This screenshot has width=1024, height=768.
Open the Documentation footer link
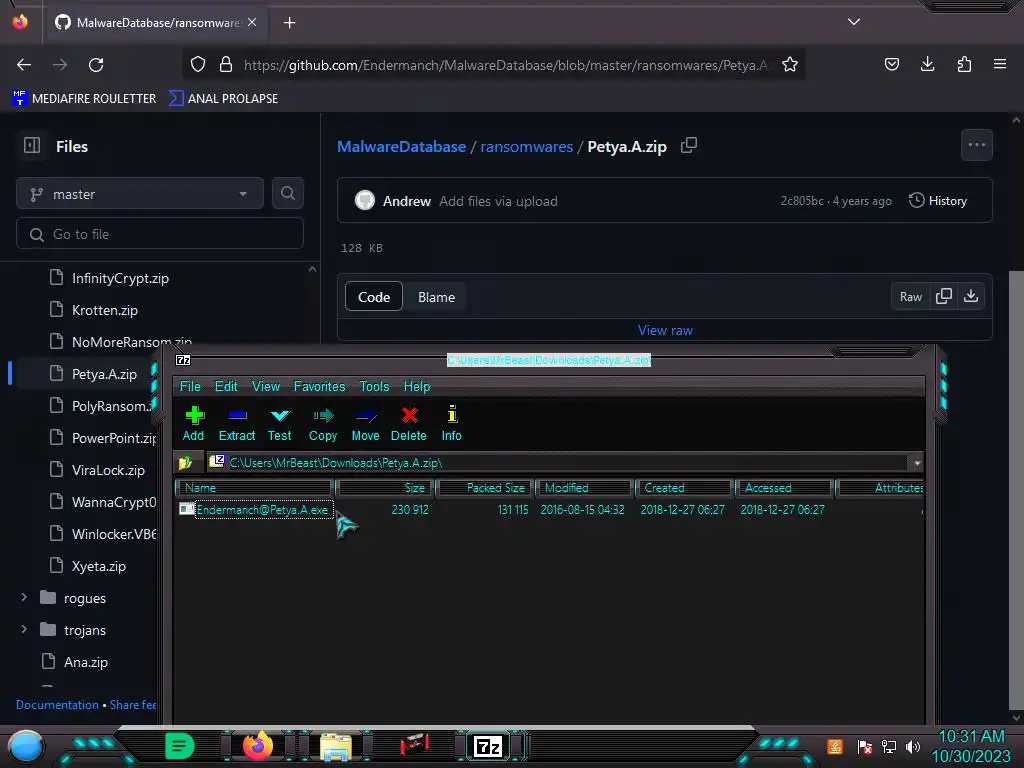coord(57,705)
